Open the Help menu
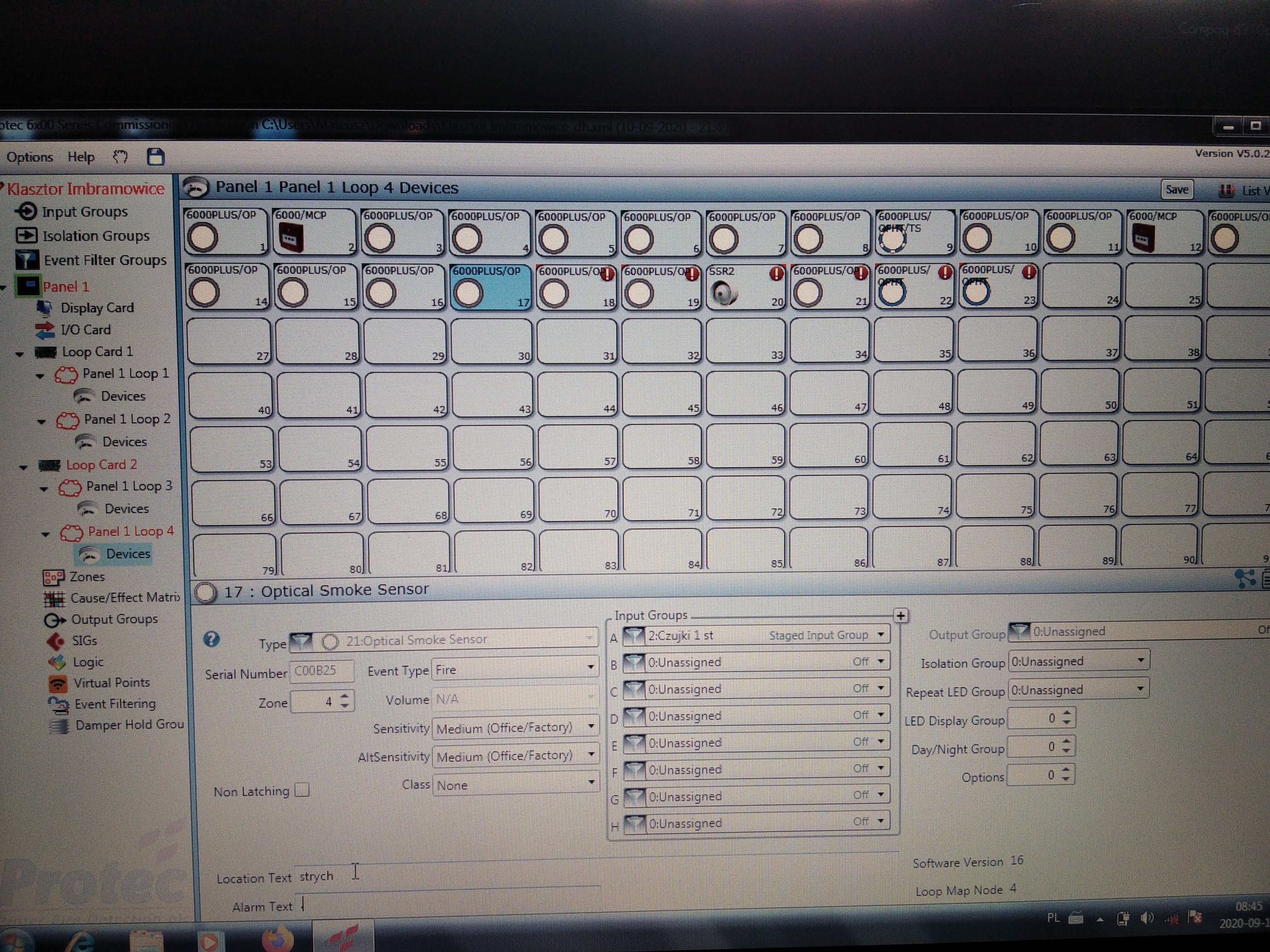Screen dimensions: 1270x952 coord(81,157)
